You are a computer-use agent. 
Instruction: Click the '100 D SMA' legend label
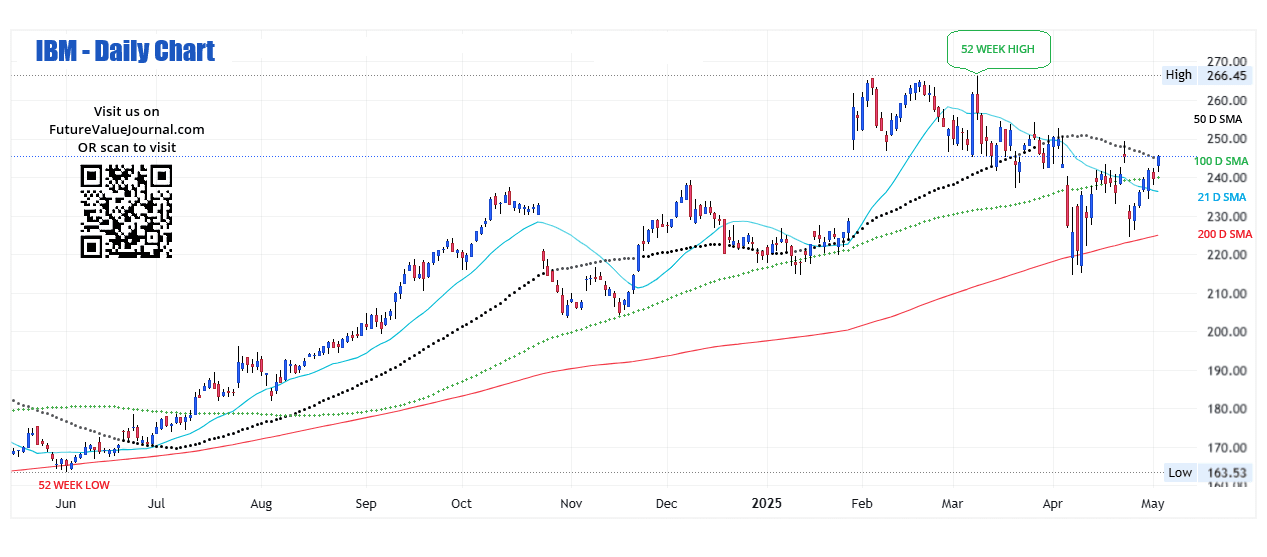click(x=1221, y=161)
